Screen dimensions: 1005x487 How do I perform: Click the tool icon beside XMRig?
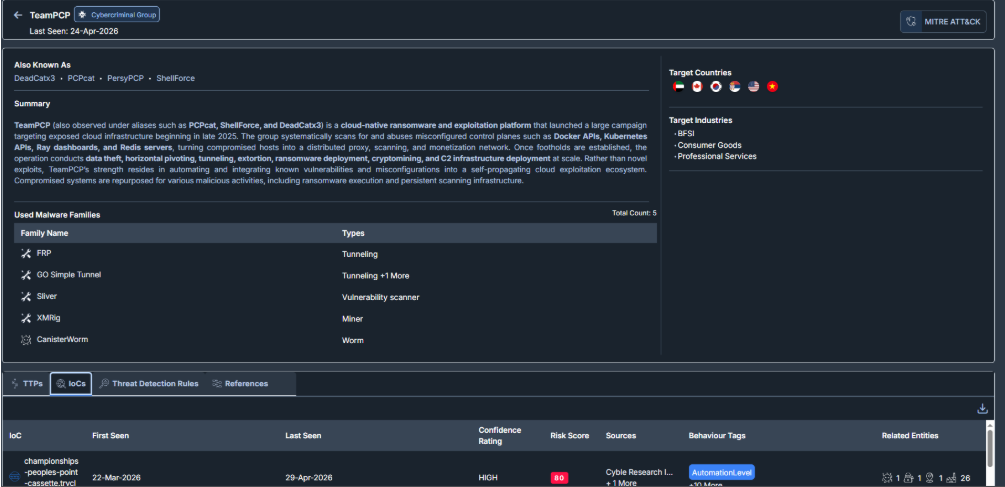(26, 318)
